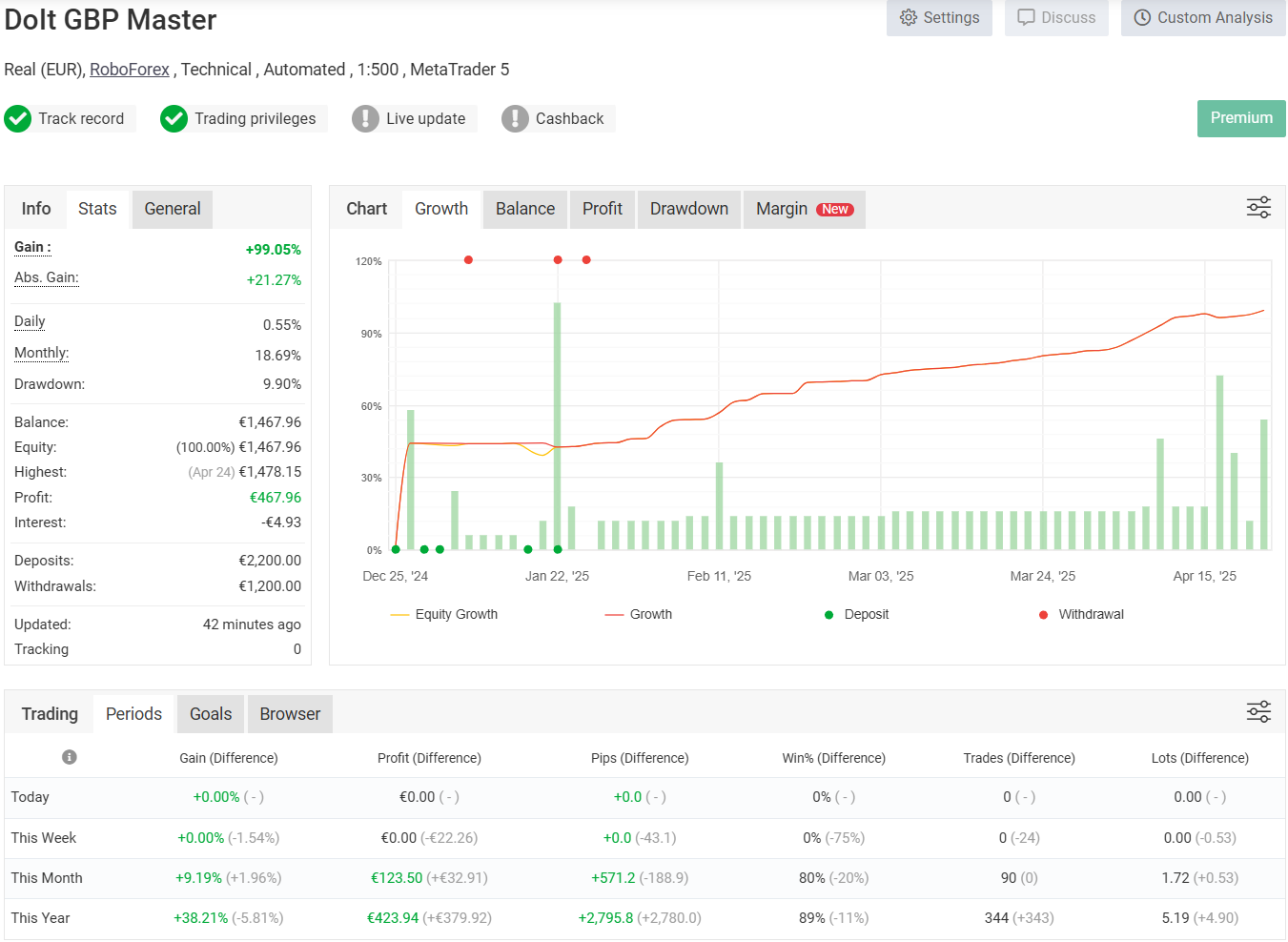Click the green Premium button
1288x942 pixels.
point(1240,118)
